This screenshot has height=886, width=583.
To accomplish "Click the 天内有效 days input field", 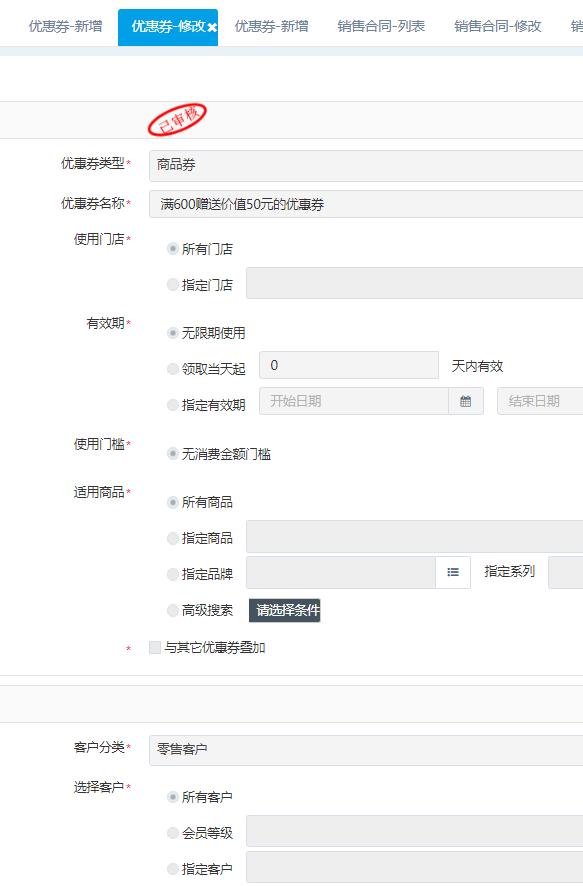I will pyautogui.click(x=349, y=365).
